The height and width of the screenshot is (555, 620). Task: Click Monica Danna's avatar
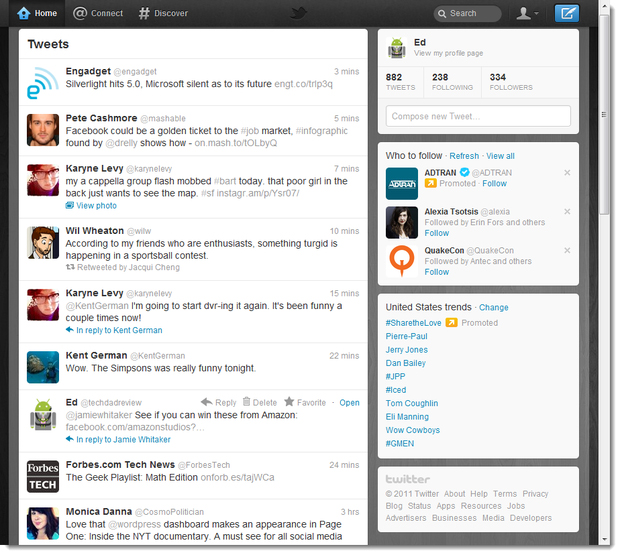pos(43,523)
